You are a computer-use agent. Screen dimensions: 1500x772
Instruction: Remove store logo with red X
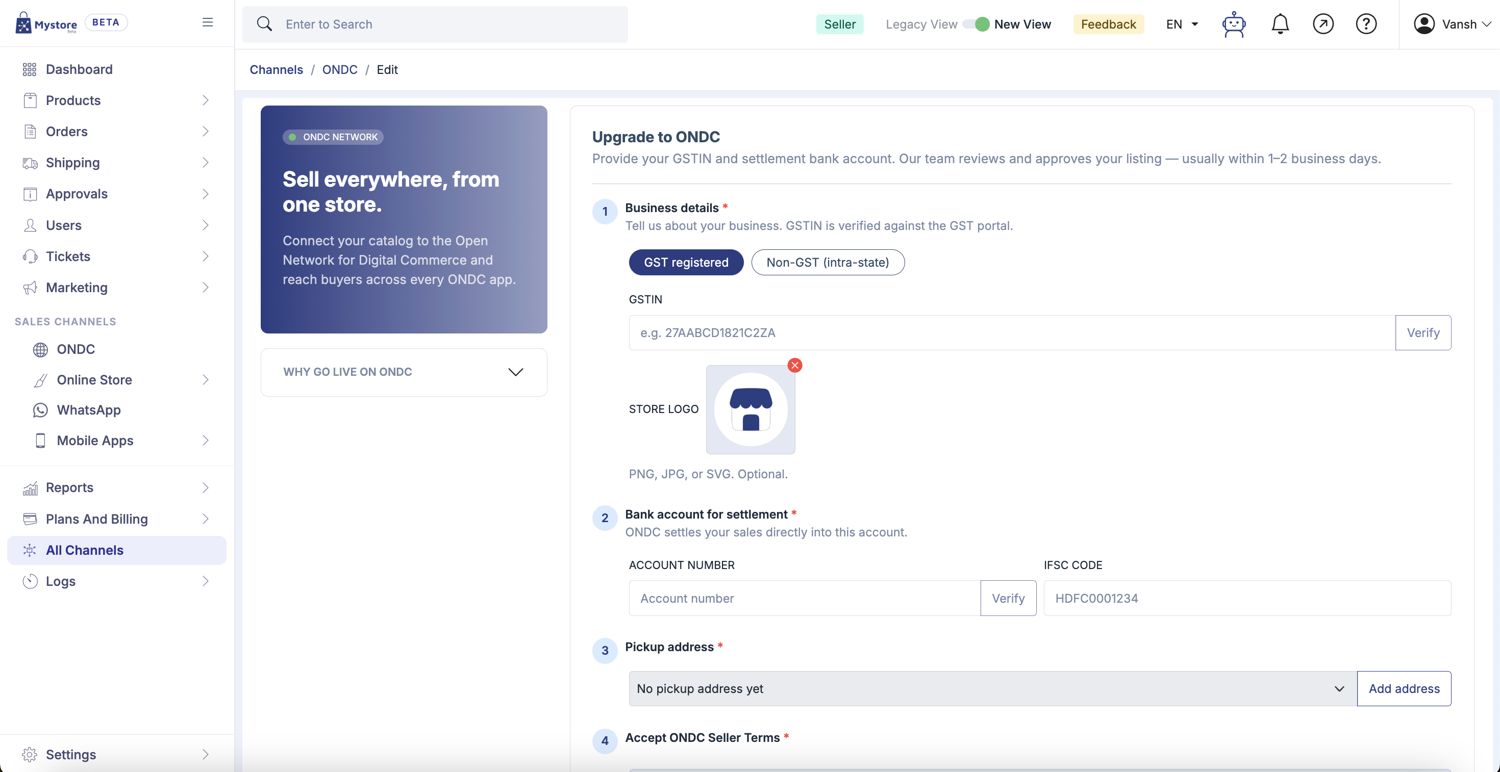[x=795, y=365]
